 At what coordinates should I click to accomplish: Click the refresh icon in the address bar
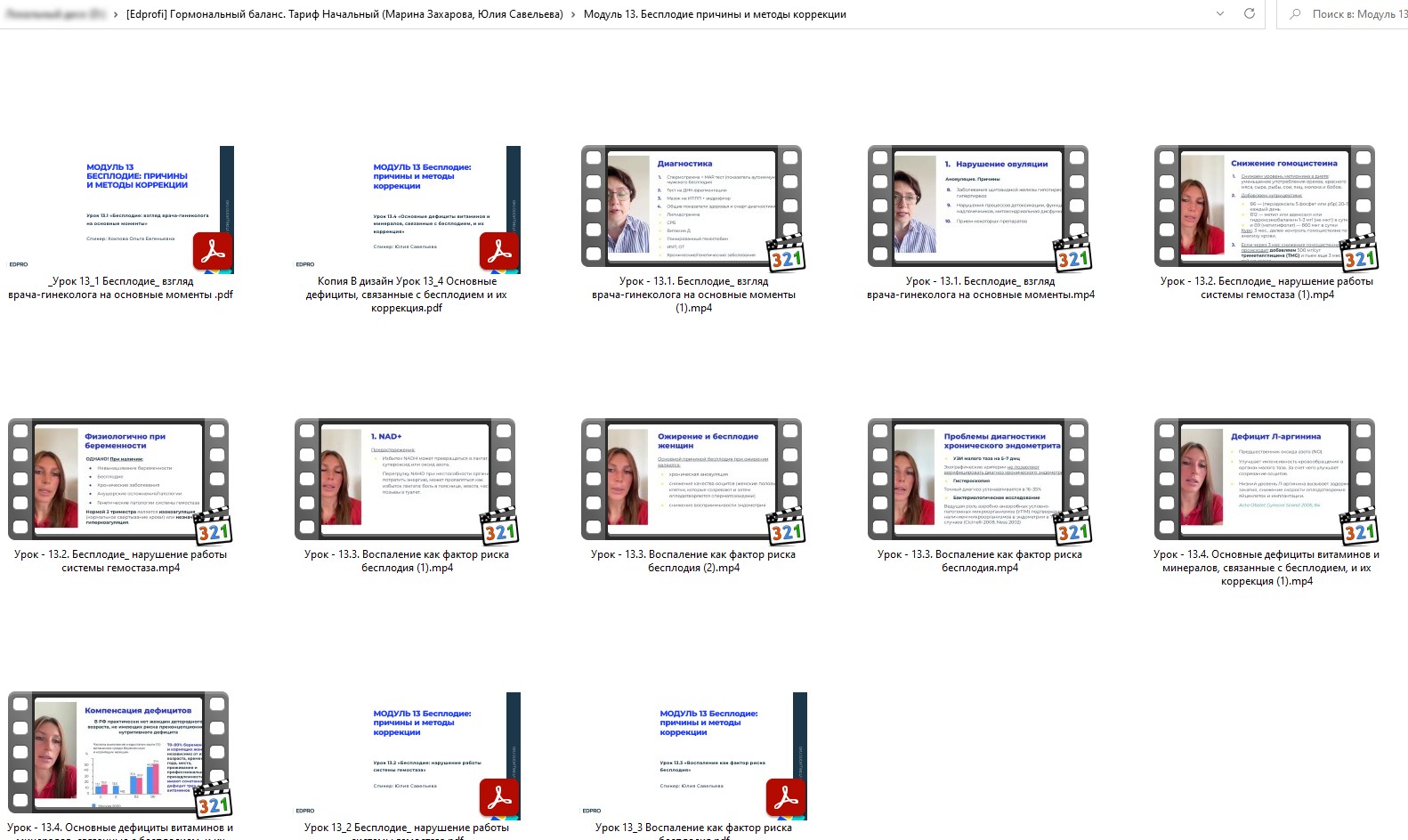coord(1249,13)
